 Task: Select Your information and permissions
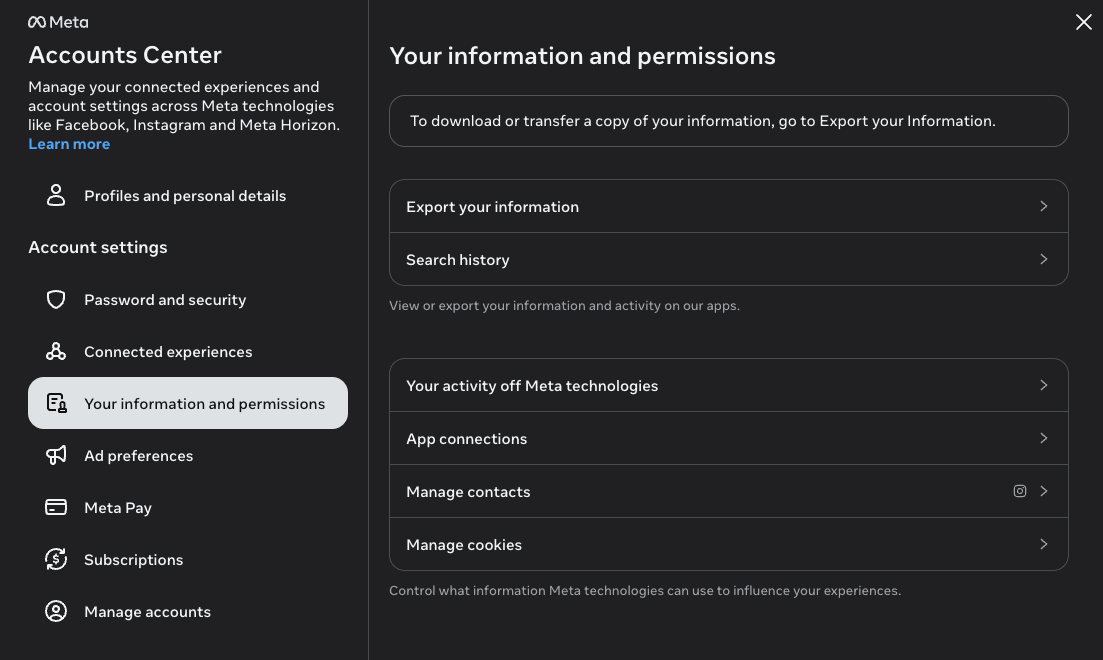pyautogui.click(x=188, y=403)
